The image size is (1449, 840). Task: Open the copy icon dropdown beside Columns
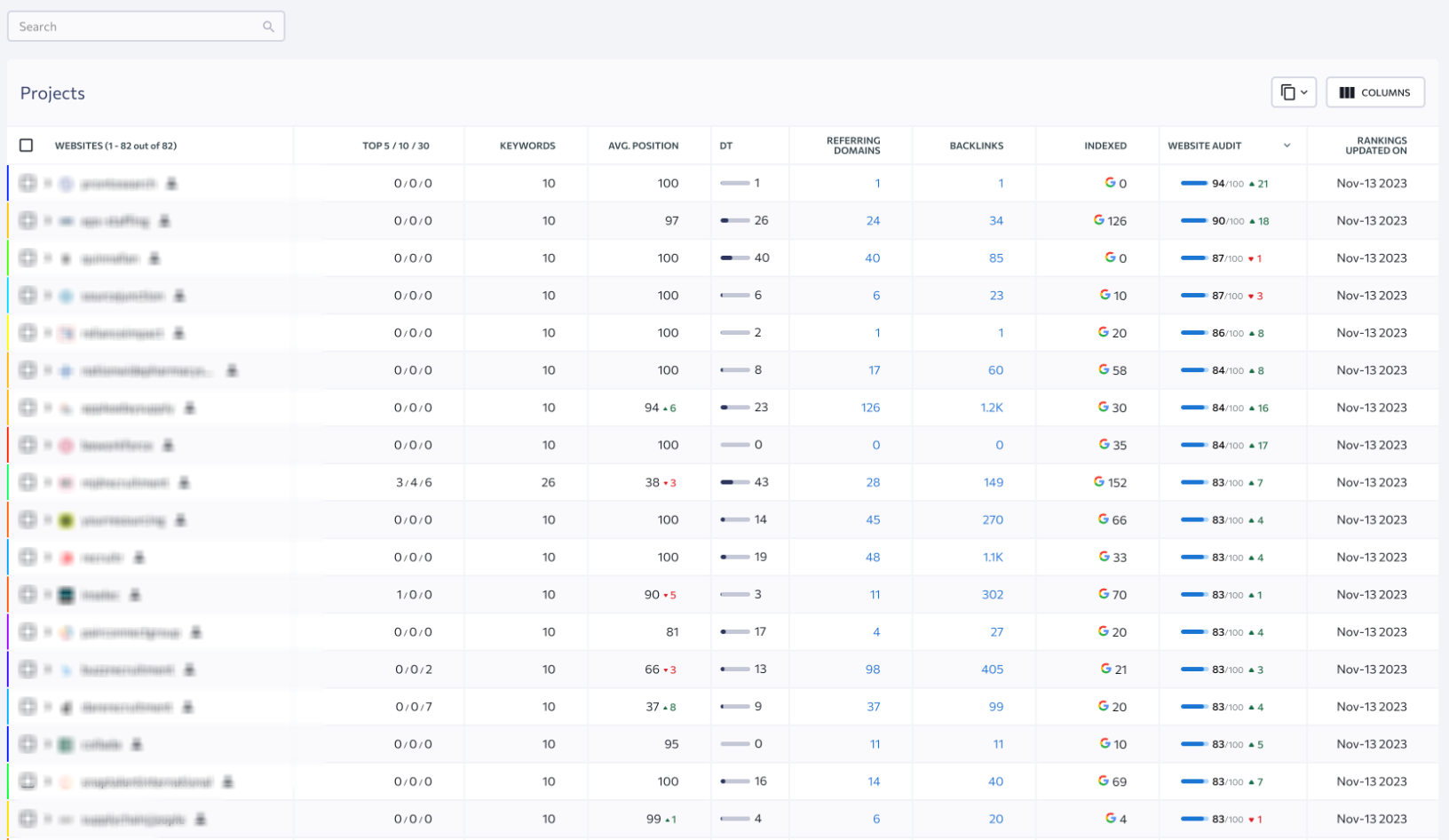click(1294, 92)
